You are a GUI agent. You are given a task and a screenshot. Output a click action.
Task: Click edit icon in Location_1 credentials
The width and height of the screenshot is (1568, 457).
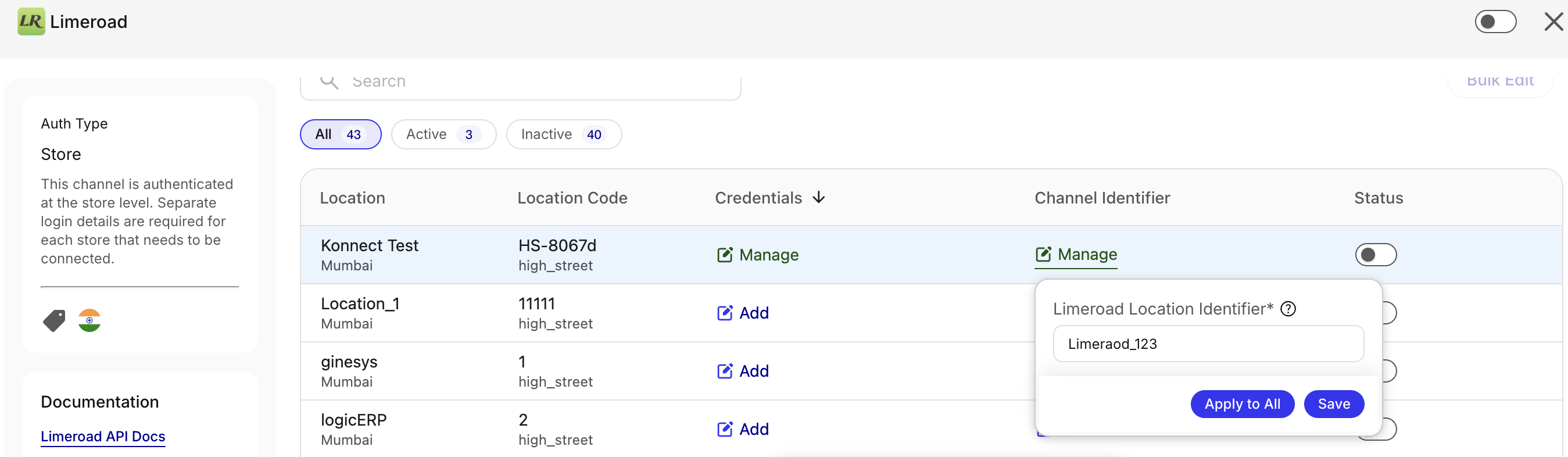pos(724,313)
